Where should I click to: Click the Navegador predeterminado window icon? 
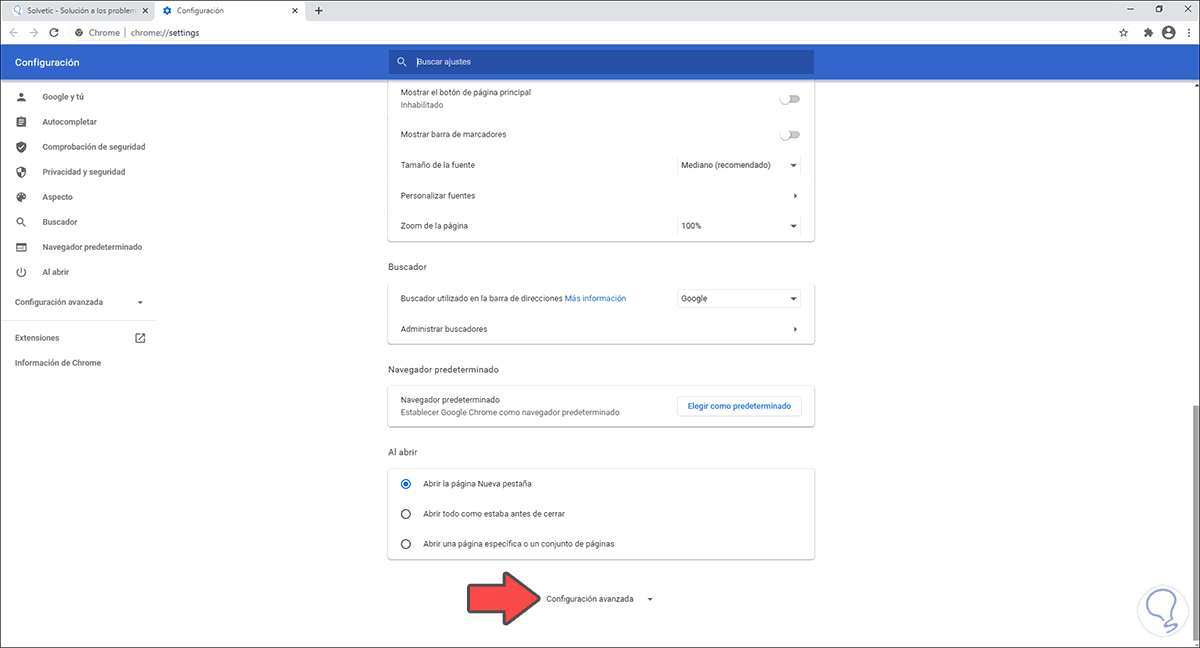pos(21,247)
